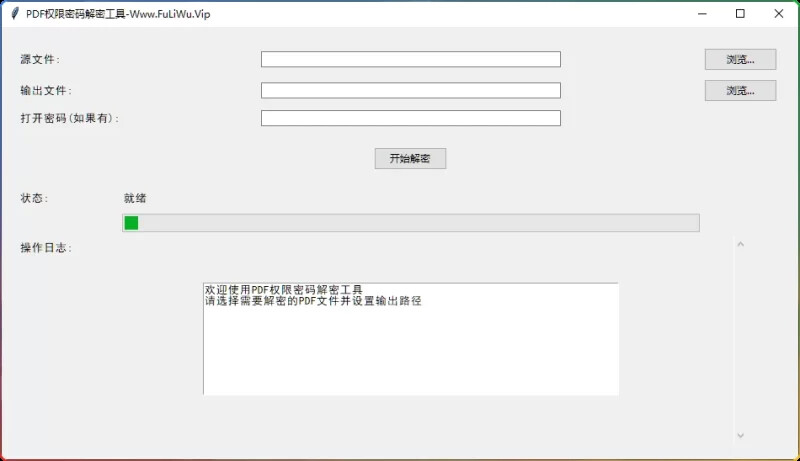Click the output file (输出文件) input field
Screen dimensions: 800x461
click(x=411, y=90)
